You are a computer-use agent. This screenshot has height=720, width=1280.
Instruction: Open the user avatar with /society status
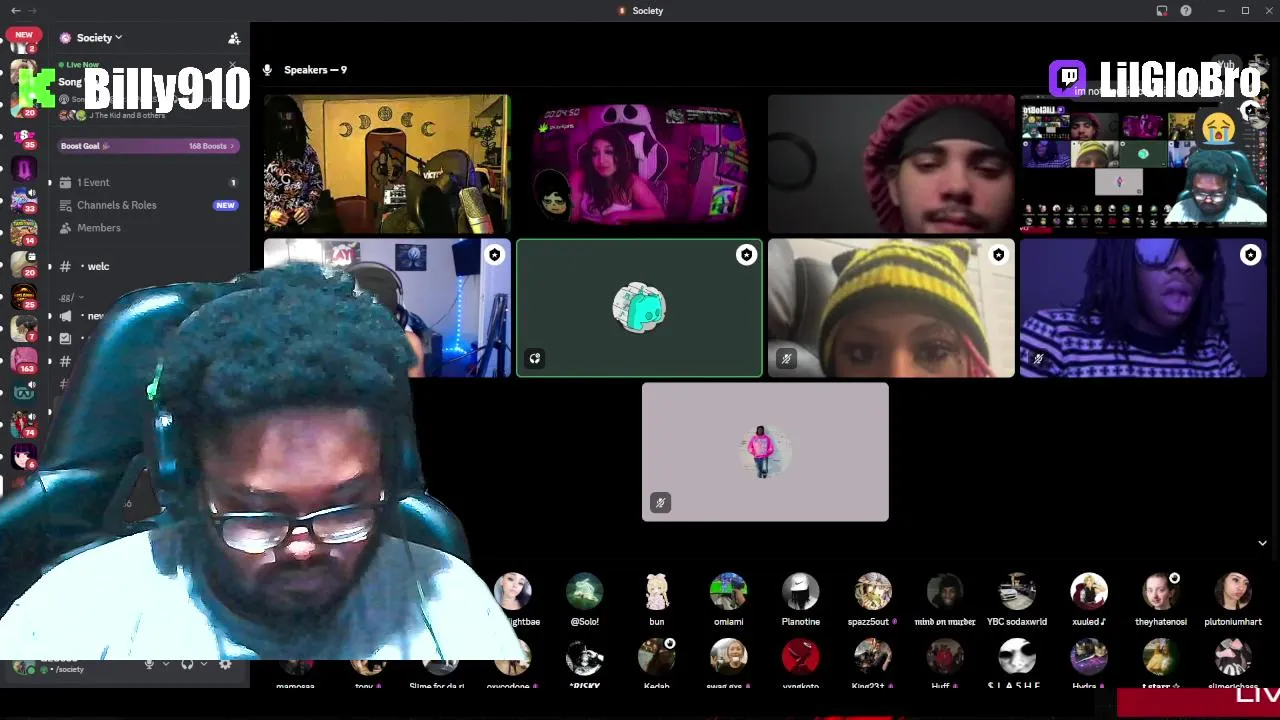pos(22,666)
